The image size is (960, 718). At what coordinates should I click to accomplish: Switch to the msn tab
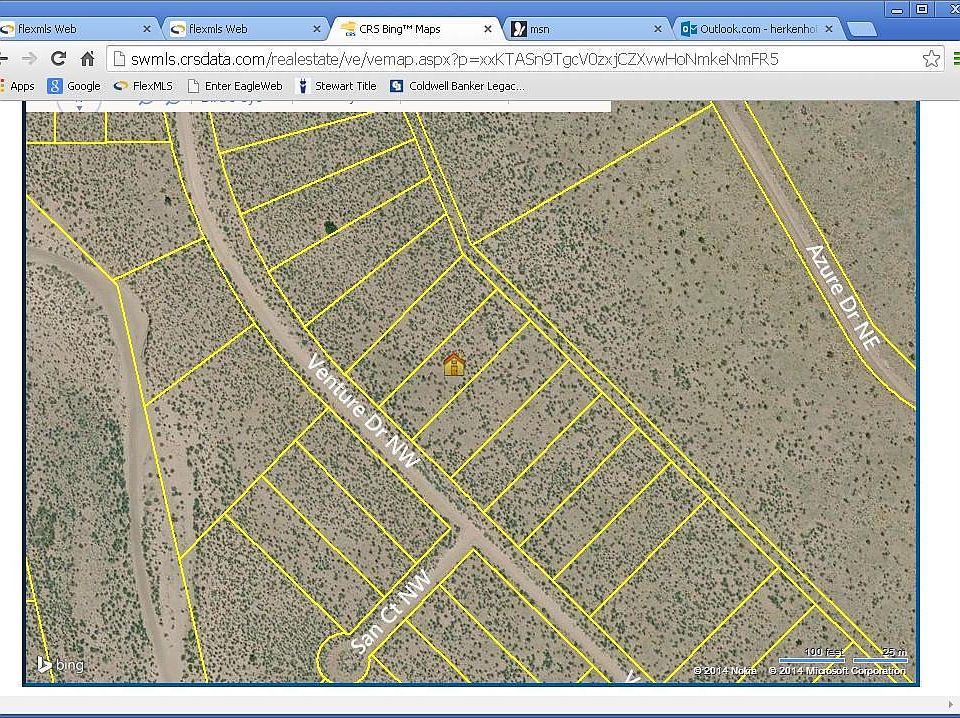580,29
